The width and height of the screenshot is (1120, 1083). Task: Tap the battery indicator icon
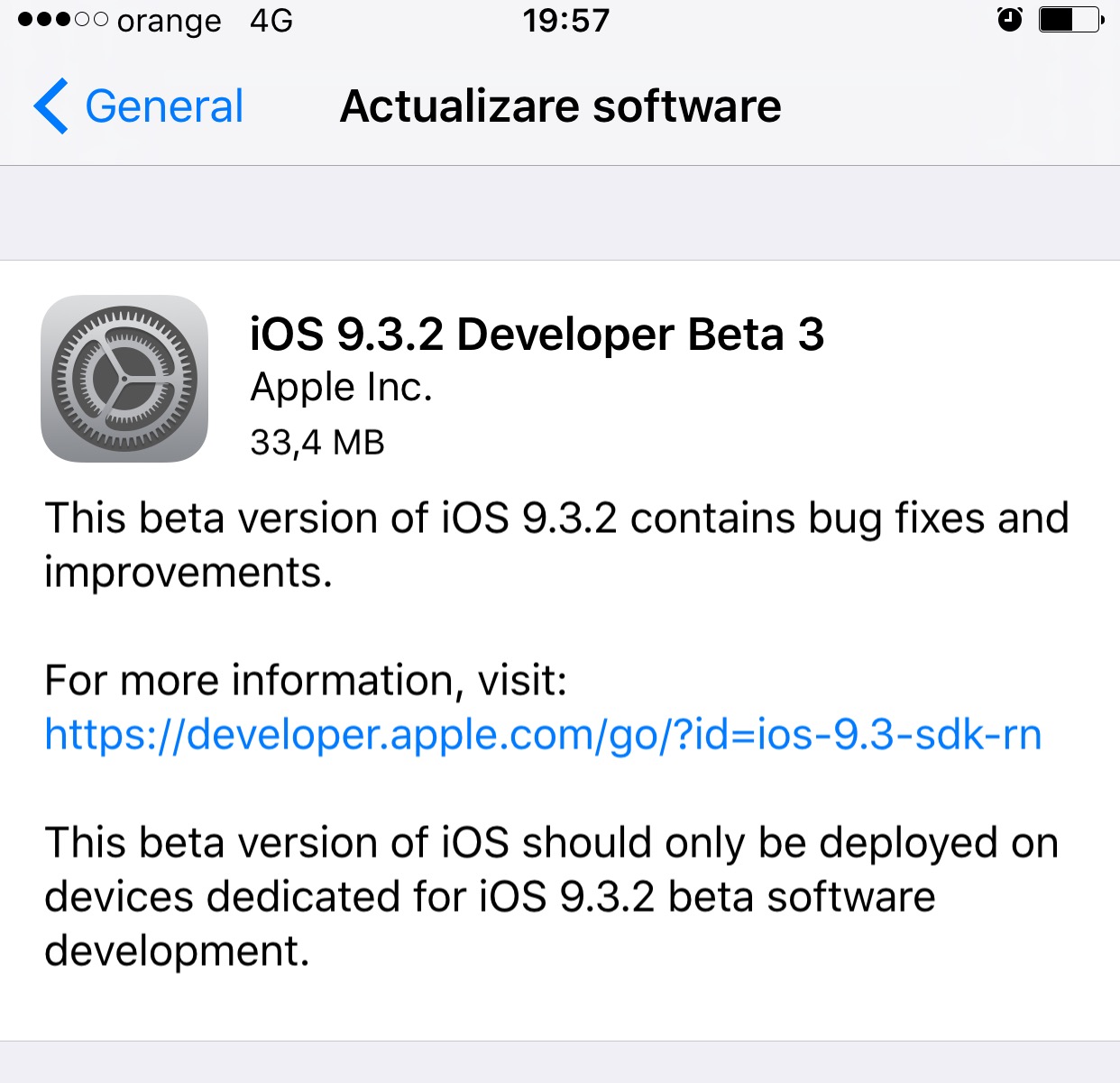click(1071, 19)
